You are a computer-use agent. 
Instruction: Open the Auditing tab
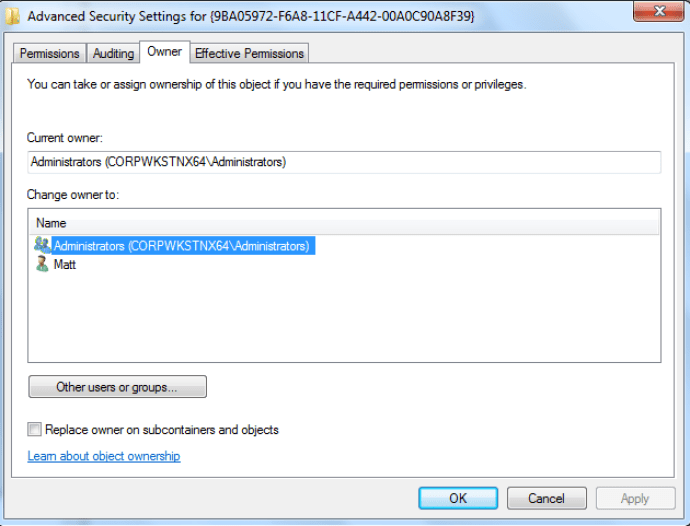click(x=113, y=53)
